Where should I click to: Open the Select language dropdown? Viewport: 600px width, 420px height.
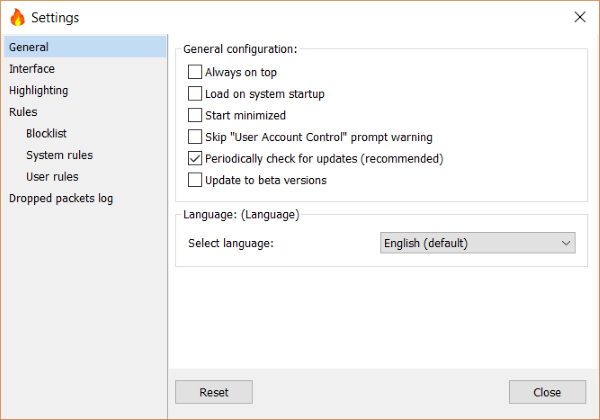(477, 243)
